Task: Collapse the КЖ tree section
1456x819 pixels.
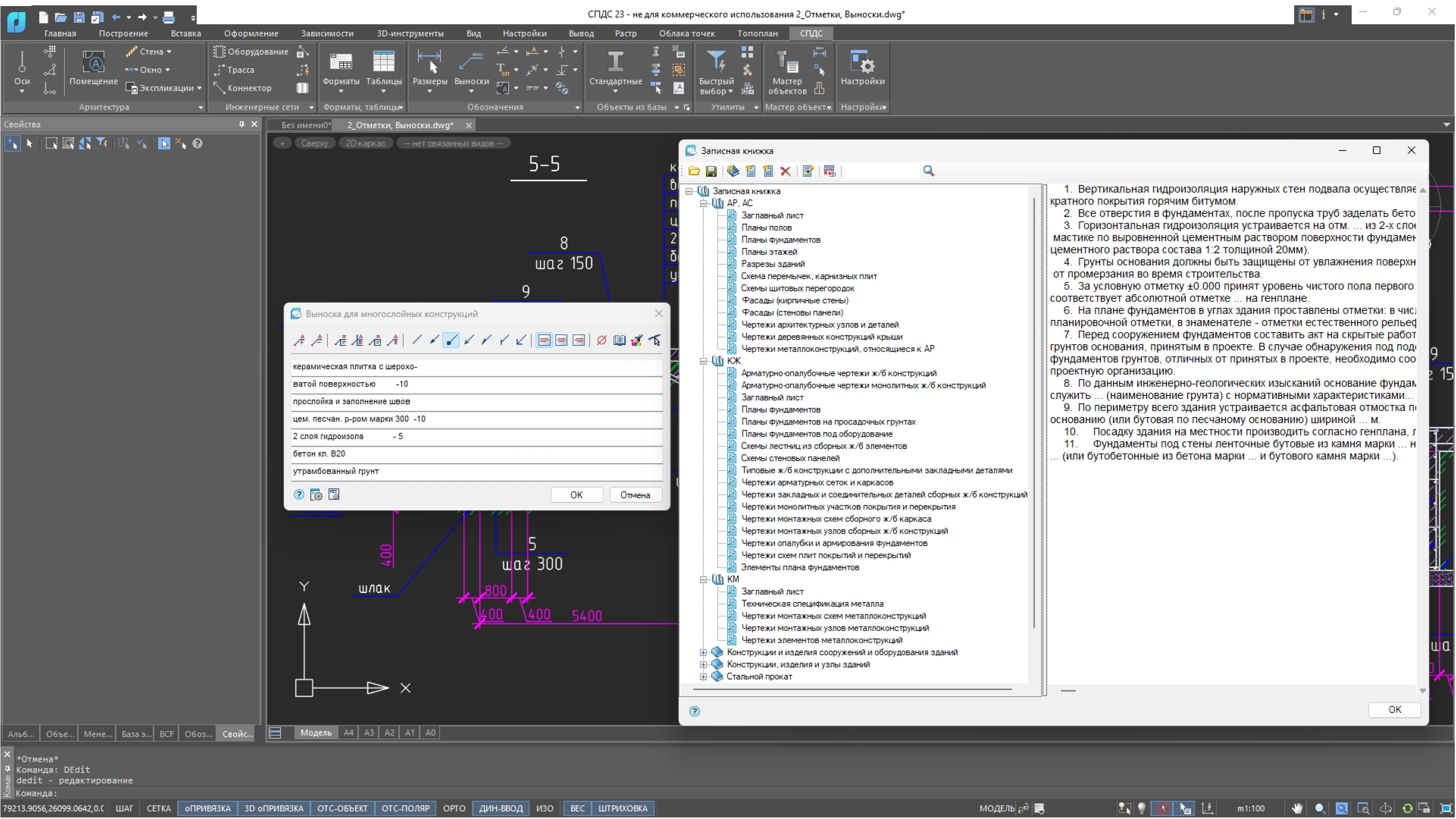Action: [704, 361]
